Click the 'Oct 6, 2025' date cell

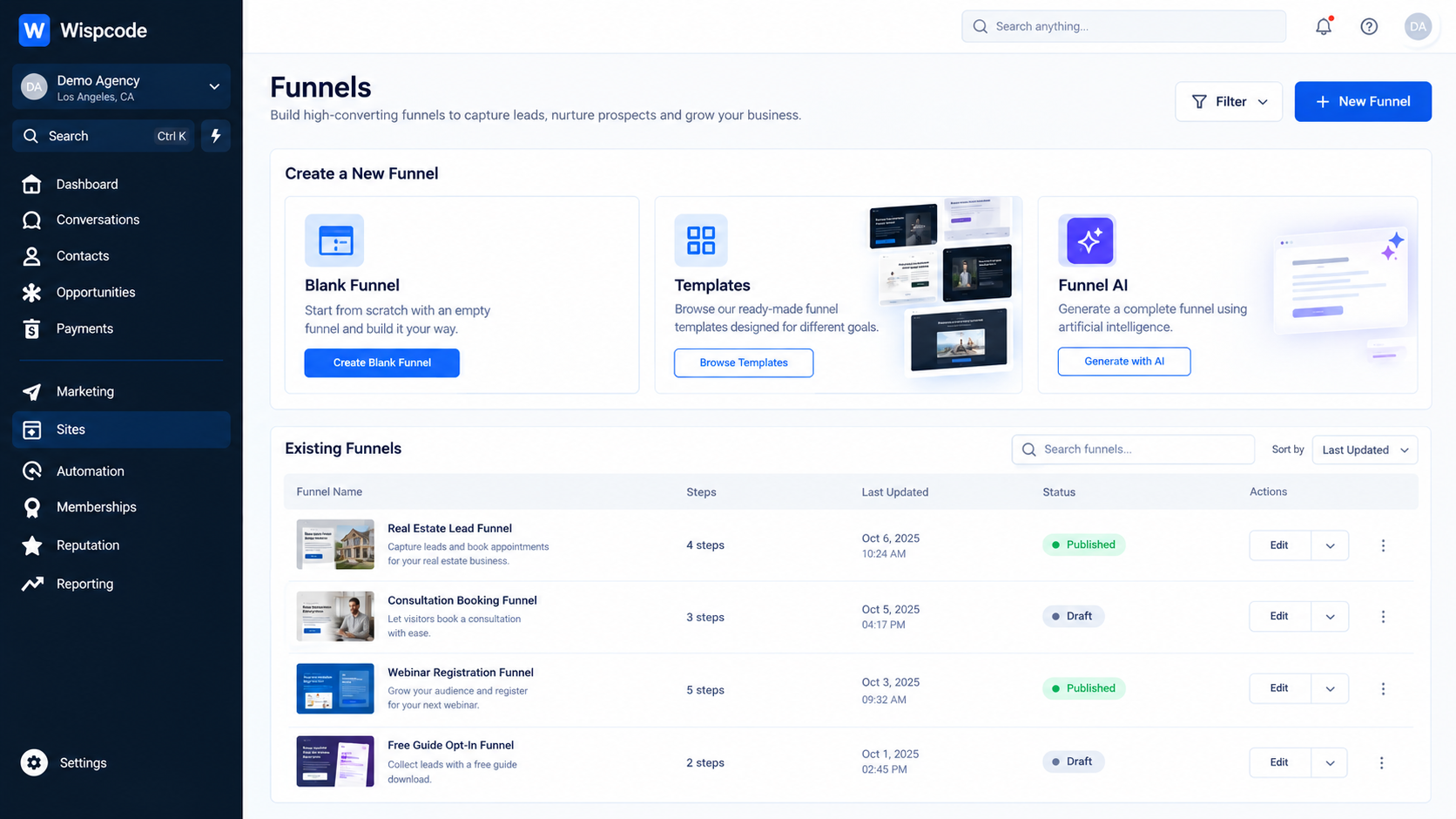(x=891, y=538)
